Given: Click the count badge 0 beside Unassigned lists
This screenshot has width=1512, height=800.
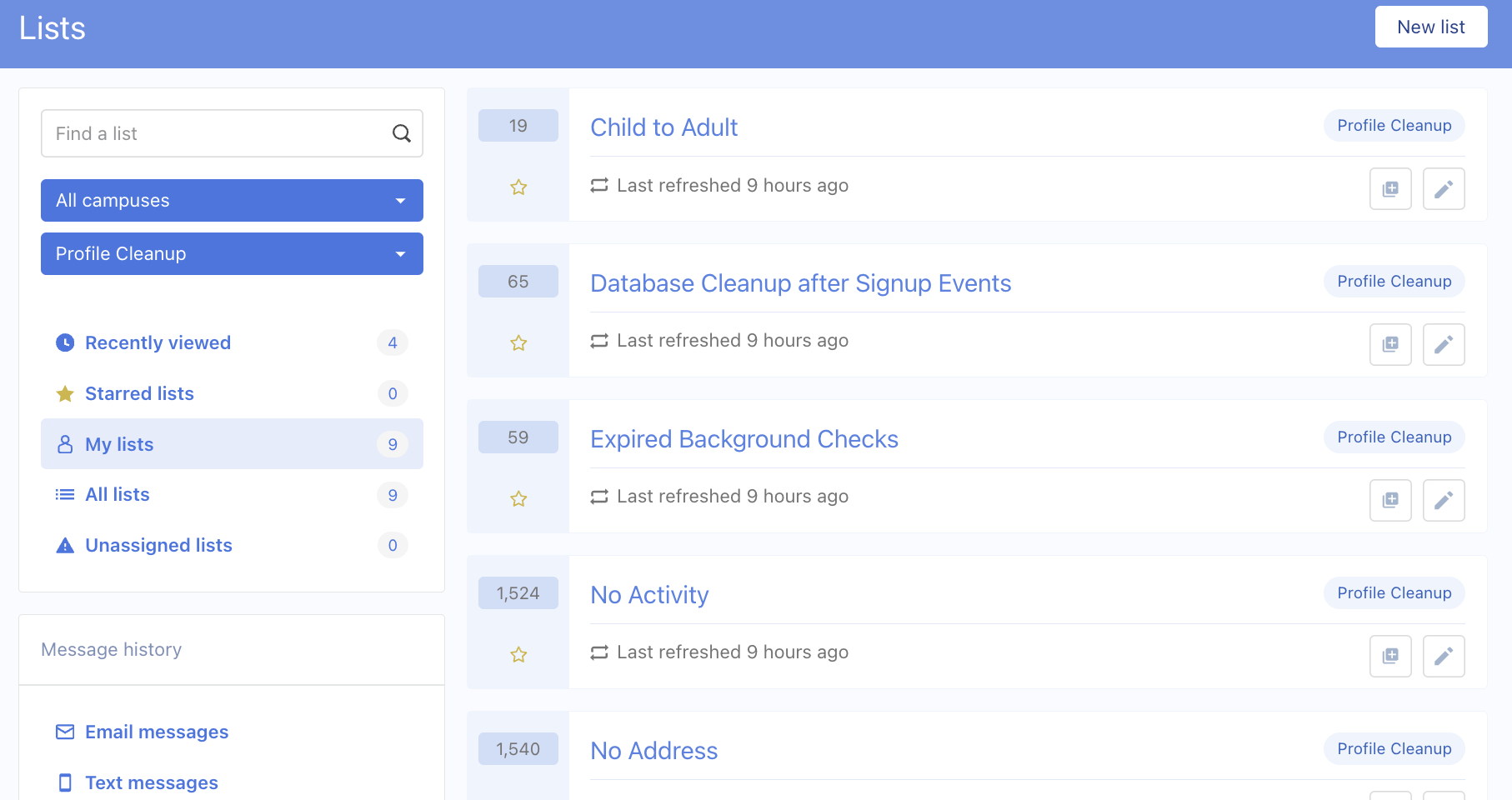Looking at the screenshot, I should [x=393, y=546].
